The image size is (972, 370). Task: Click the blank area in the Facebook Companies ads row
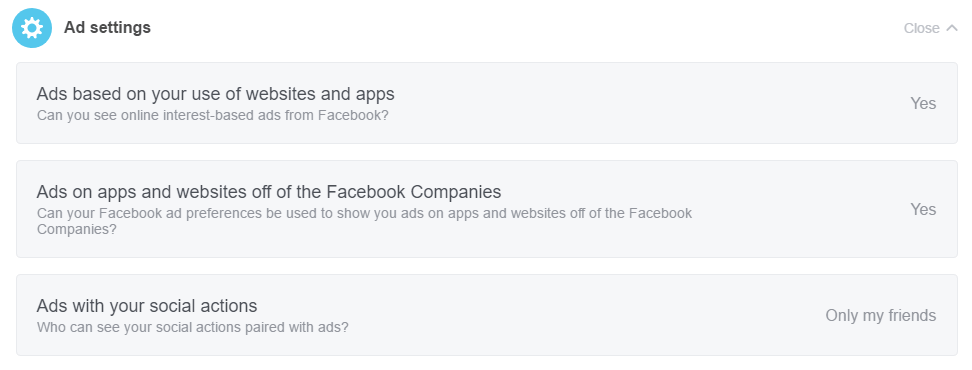(800, 209)
